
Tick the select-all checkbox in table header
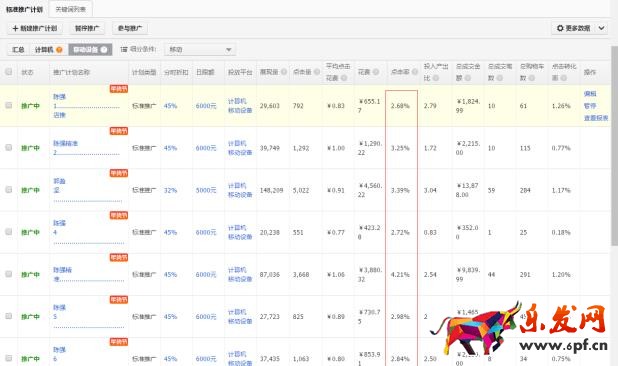(8, 72)
